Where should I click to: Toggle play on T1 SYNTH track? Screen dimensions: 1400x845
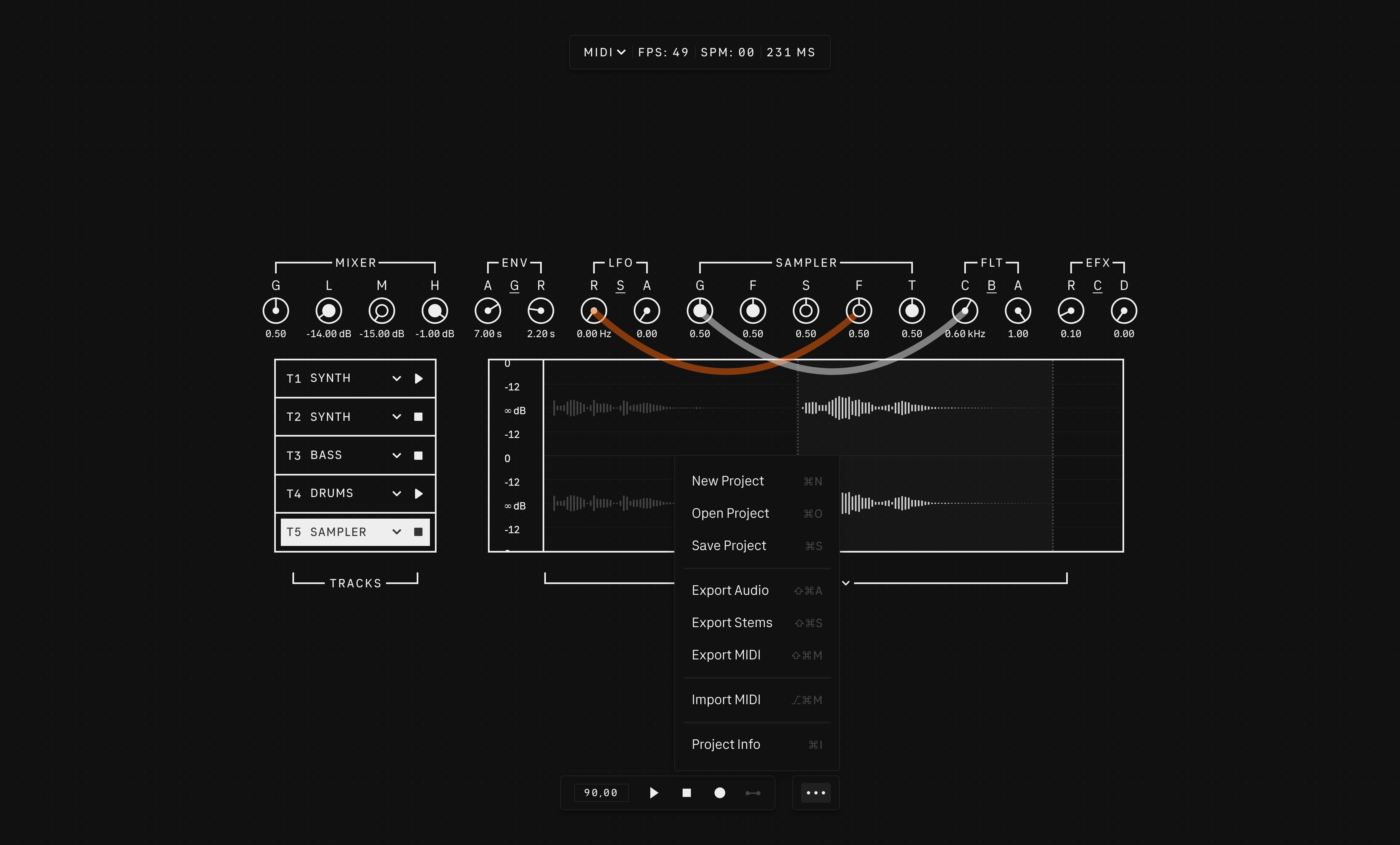click(x=419, y=379)
